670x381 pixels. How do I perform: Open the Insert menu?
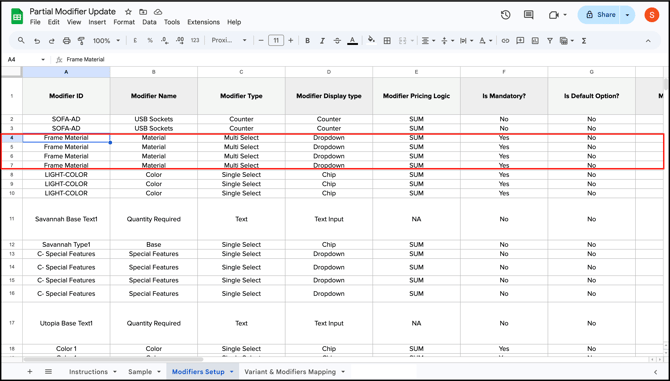[x=97, y=22]
